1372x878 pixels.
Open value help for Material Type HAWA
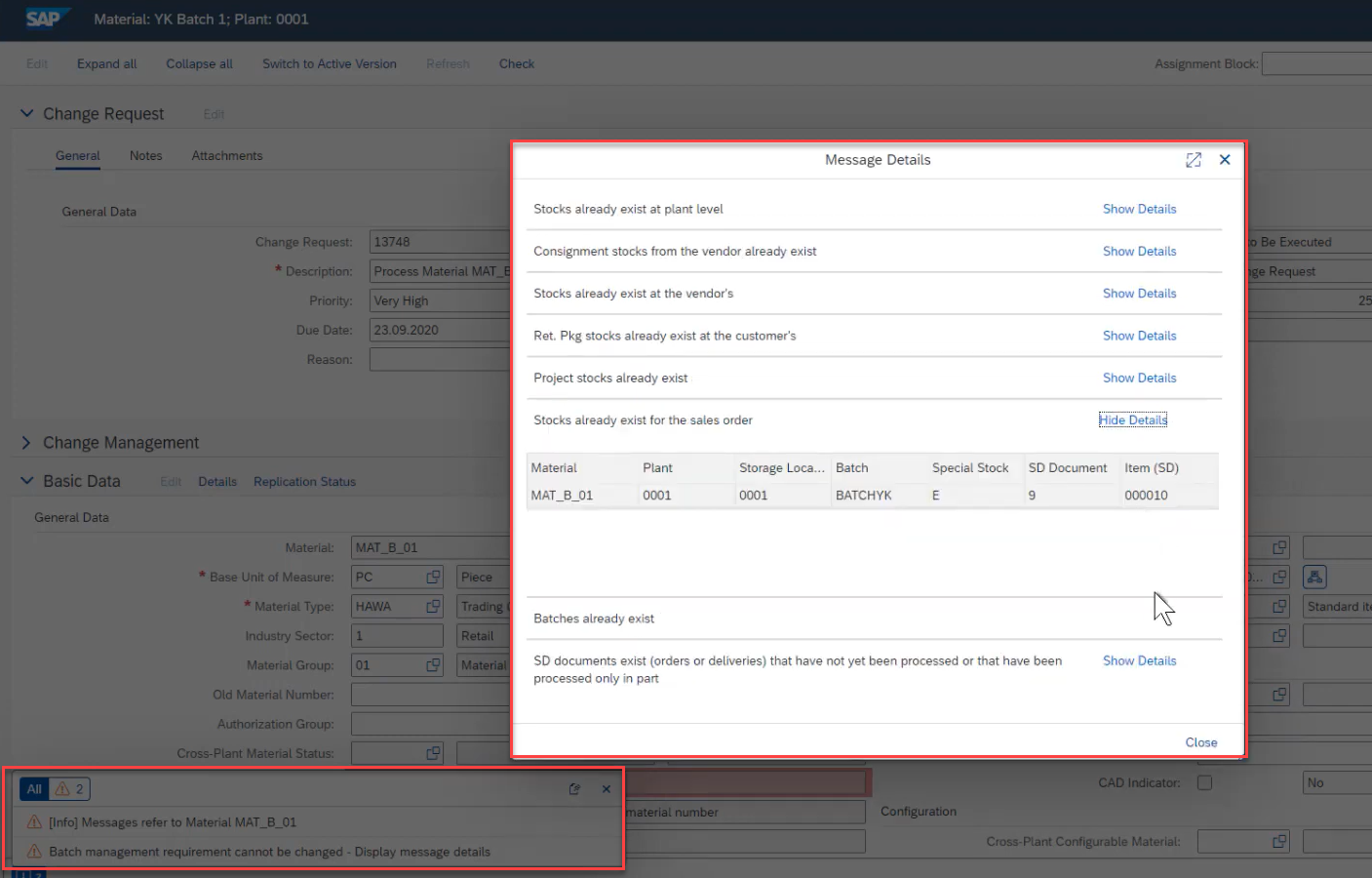coord(433,607)
